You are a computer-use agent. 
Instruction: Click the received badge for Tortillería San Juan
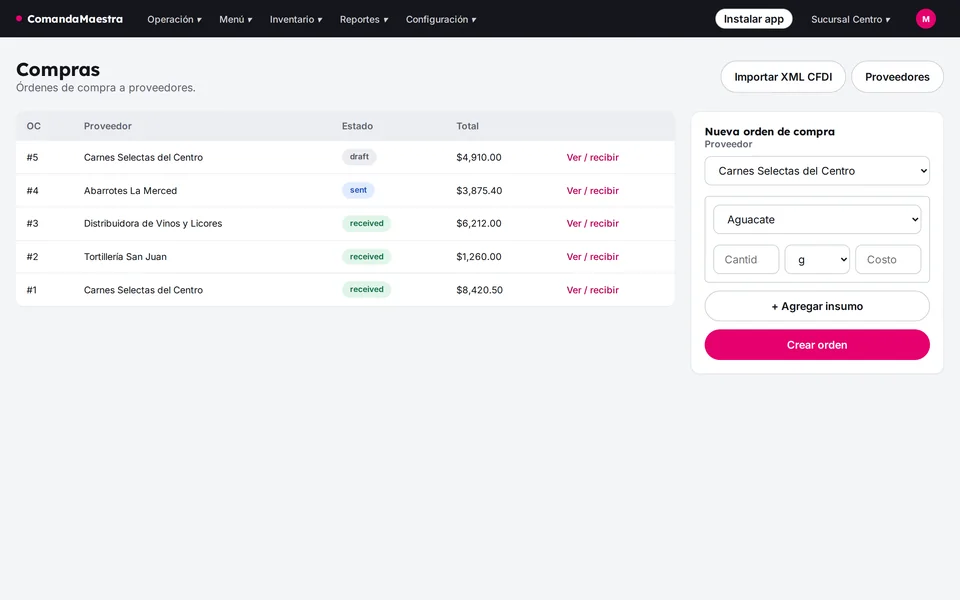[x=366, y=257]
